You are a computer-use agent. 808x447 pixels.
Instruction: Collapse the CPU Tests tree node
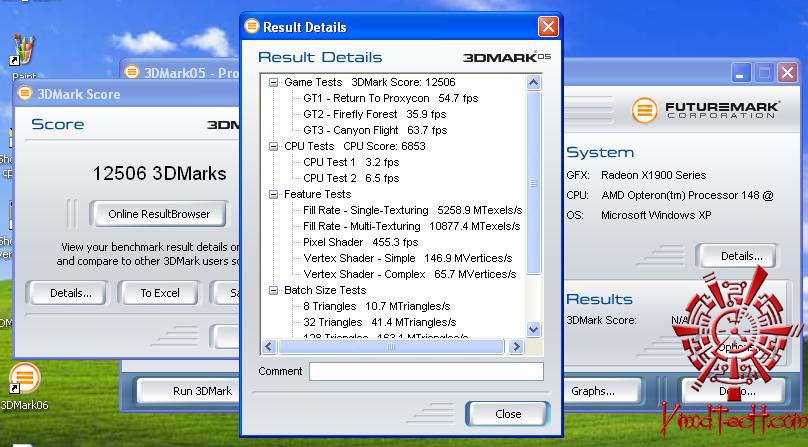tap(273, 146)
